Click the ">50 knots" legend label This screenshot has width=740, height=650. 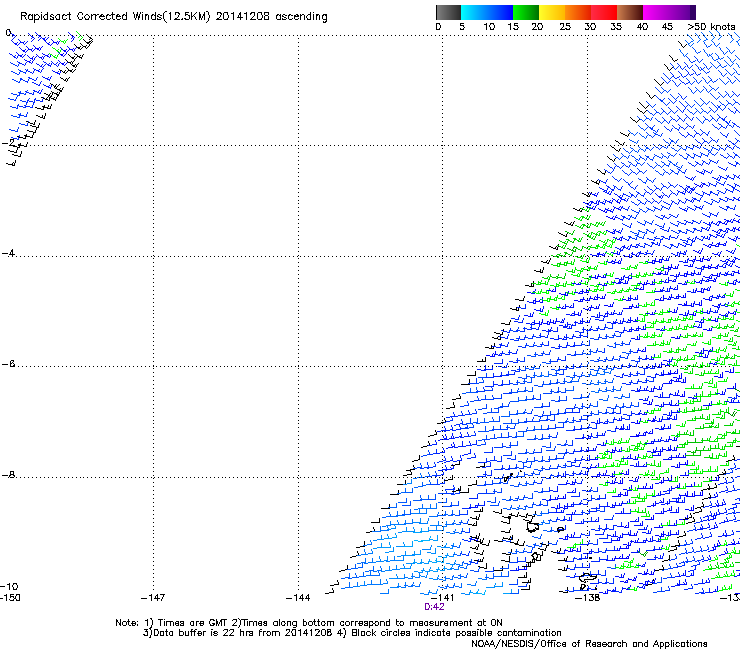pos(711,27)
